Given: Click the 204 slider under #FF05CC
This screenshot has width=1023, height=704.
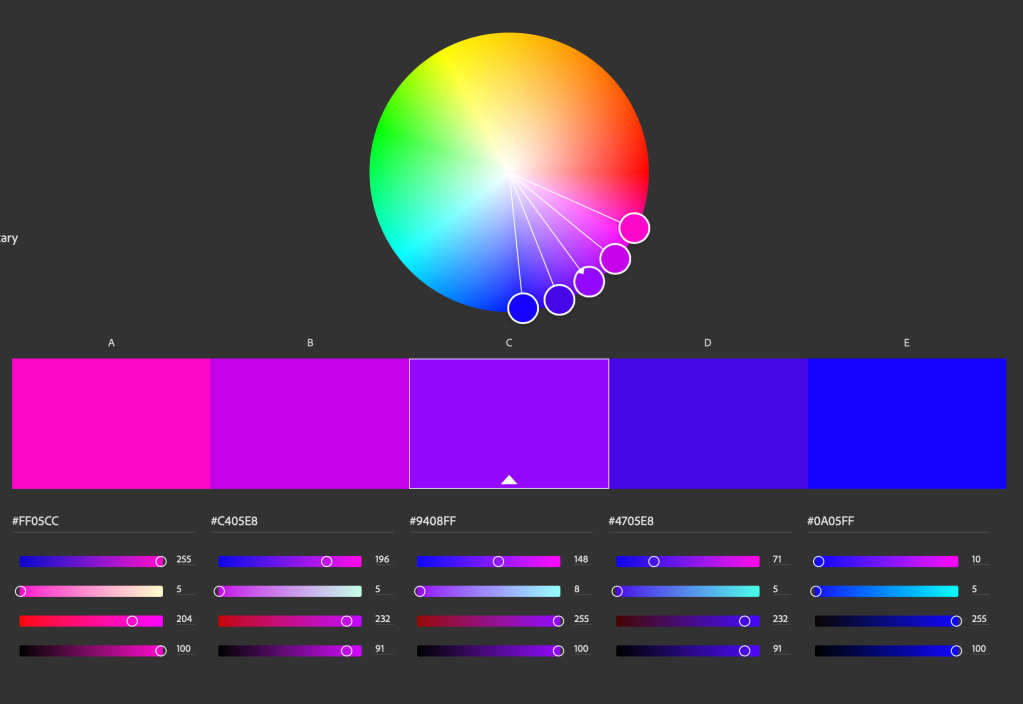Looking at the screenshot, I should [132, 621].
